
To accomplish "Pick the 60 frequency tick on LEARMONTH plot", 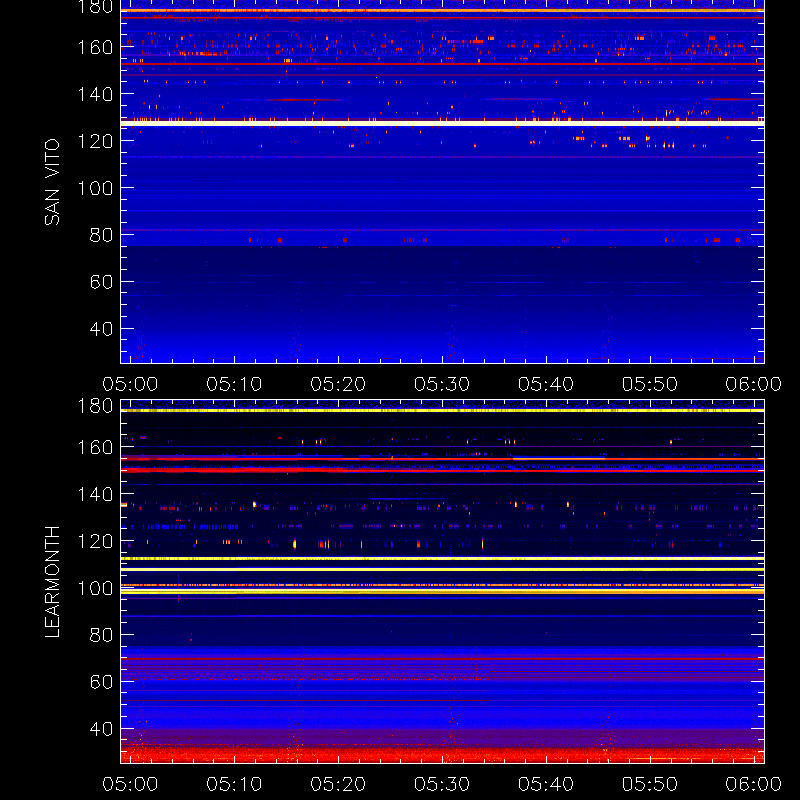I will tap(101, 682).
